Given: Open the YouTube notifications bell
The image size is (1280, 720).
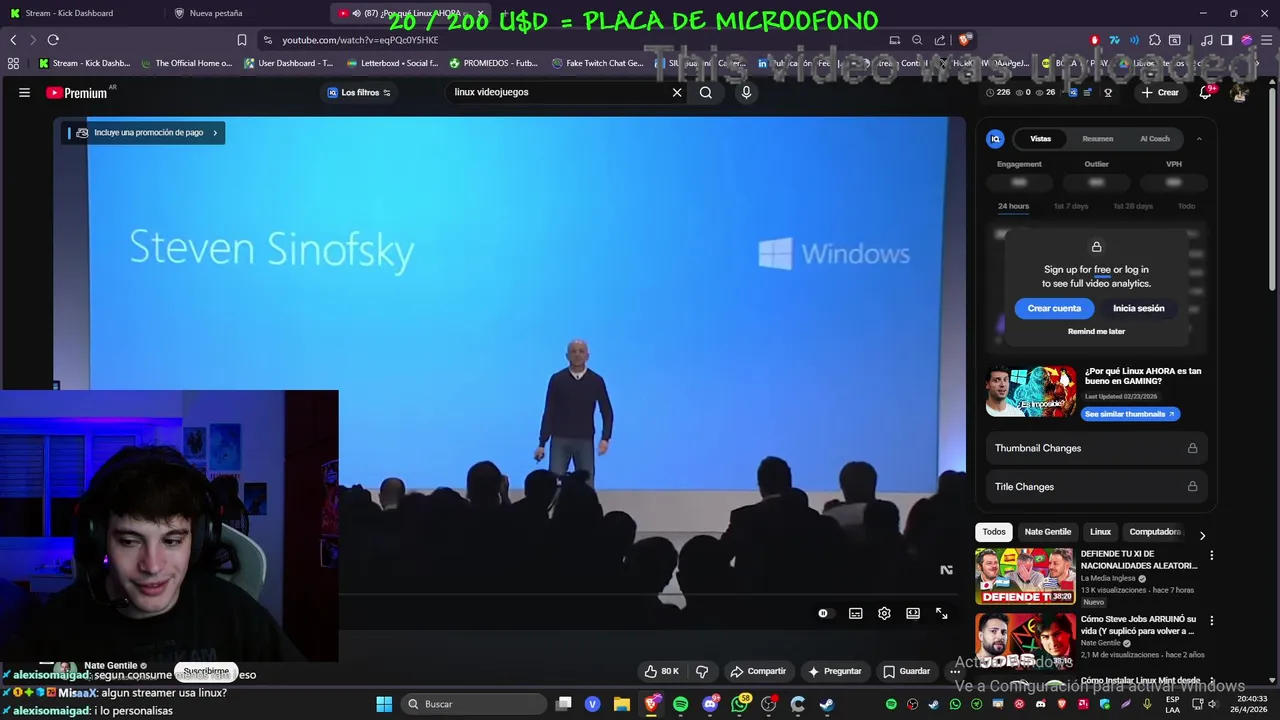Looking at the screenshot, I should coord(1206,92).
